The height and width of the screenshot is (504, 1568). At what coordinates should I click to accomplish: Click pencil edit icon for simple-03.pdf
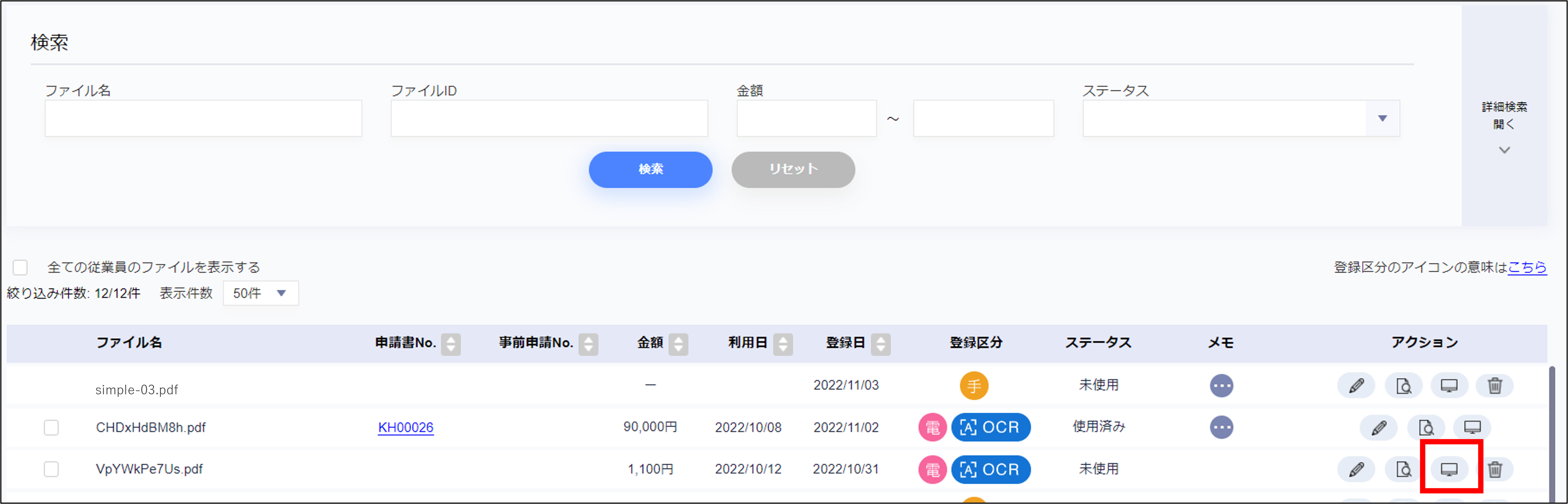click(1356, 386)
